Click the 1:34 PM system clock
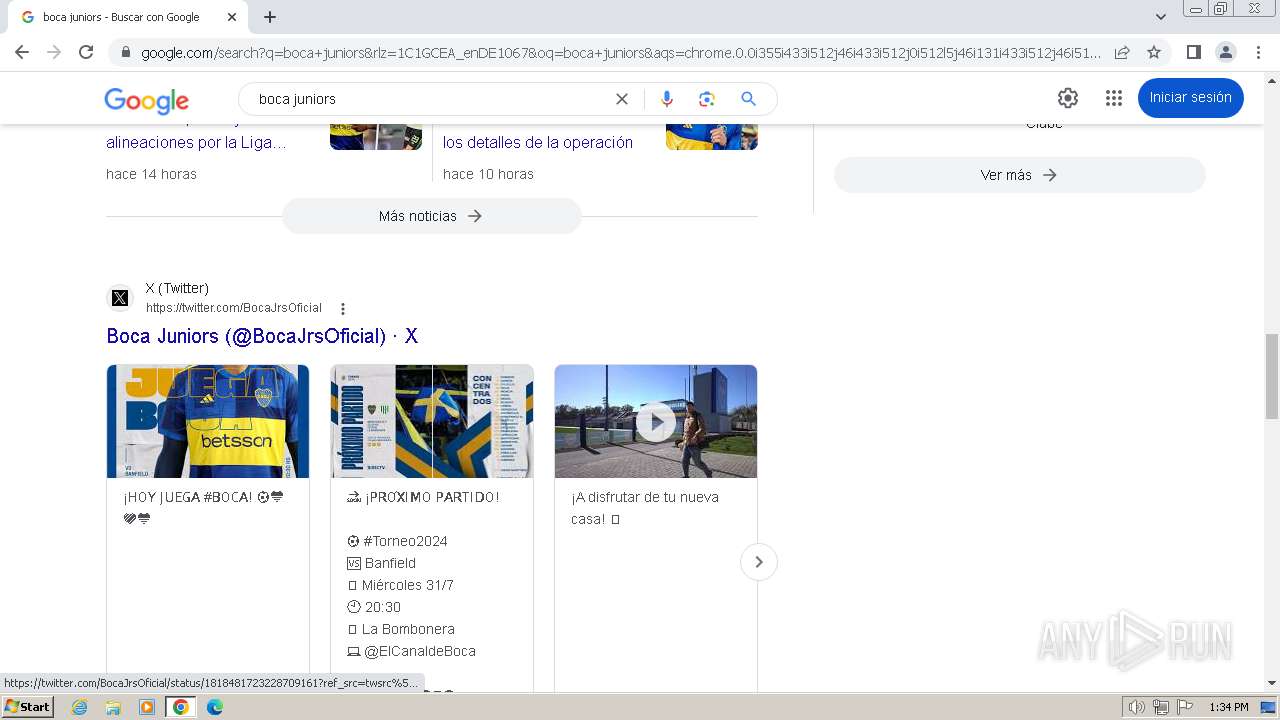The height and width of the screenshot is (720, 1280). pos(1229,707)
